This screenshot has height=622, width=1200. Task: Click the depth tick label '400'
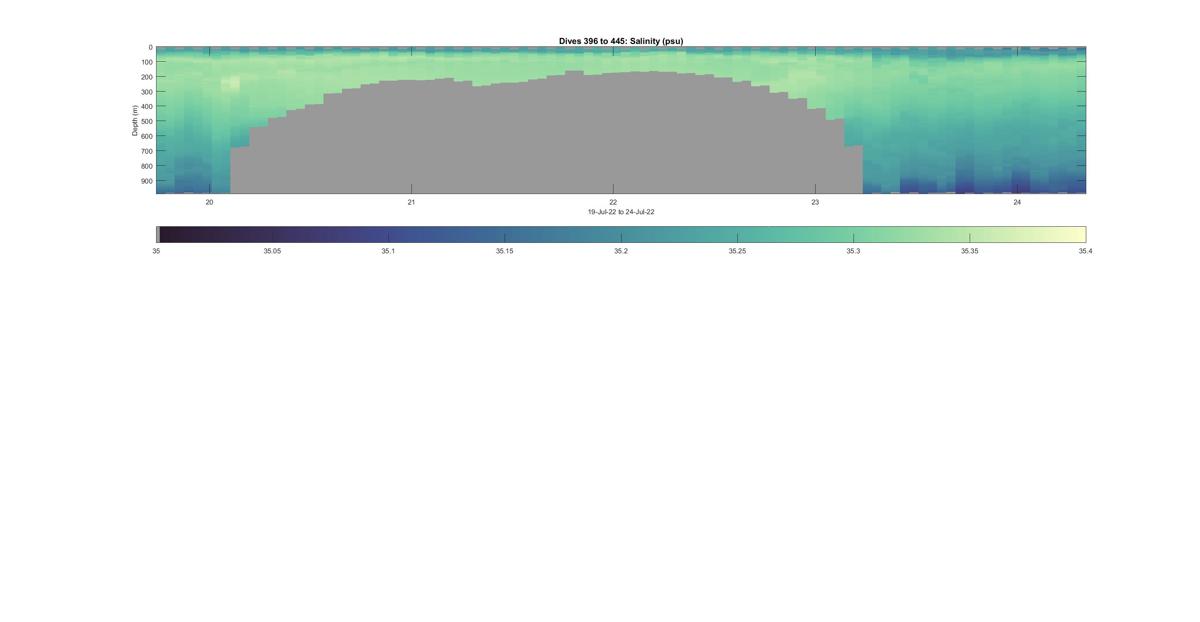pyautogui.click(x=146, y=107)
